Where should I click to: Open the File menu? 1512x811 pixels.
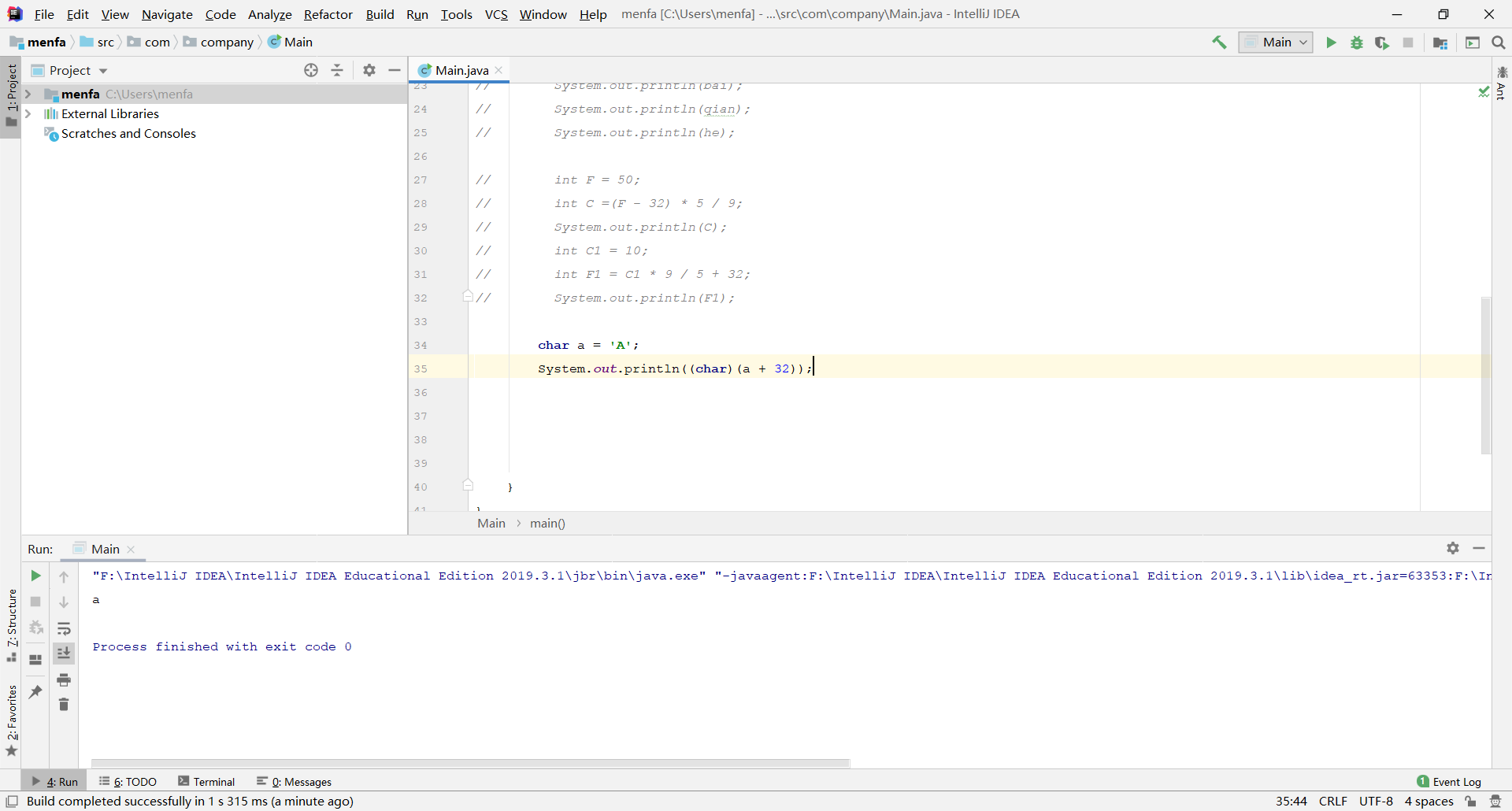pyautogui.click(x=44, y=14)
